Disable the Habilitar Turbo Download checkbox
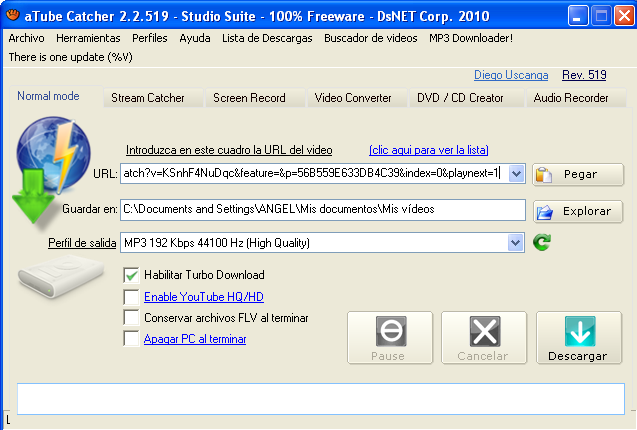Screen dimensions: 637x430 131,275
